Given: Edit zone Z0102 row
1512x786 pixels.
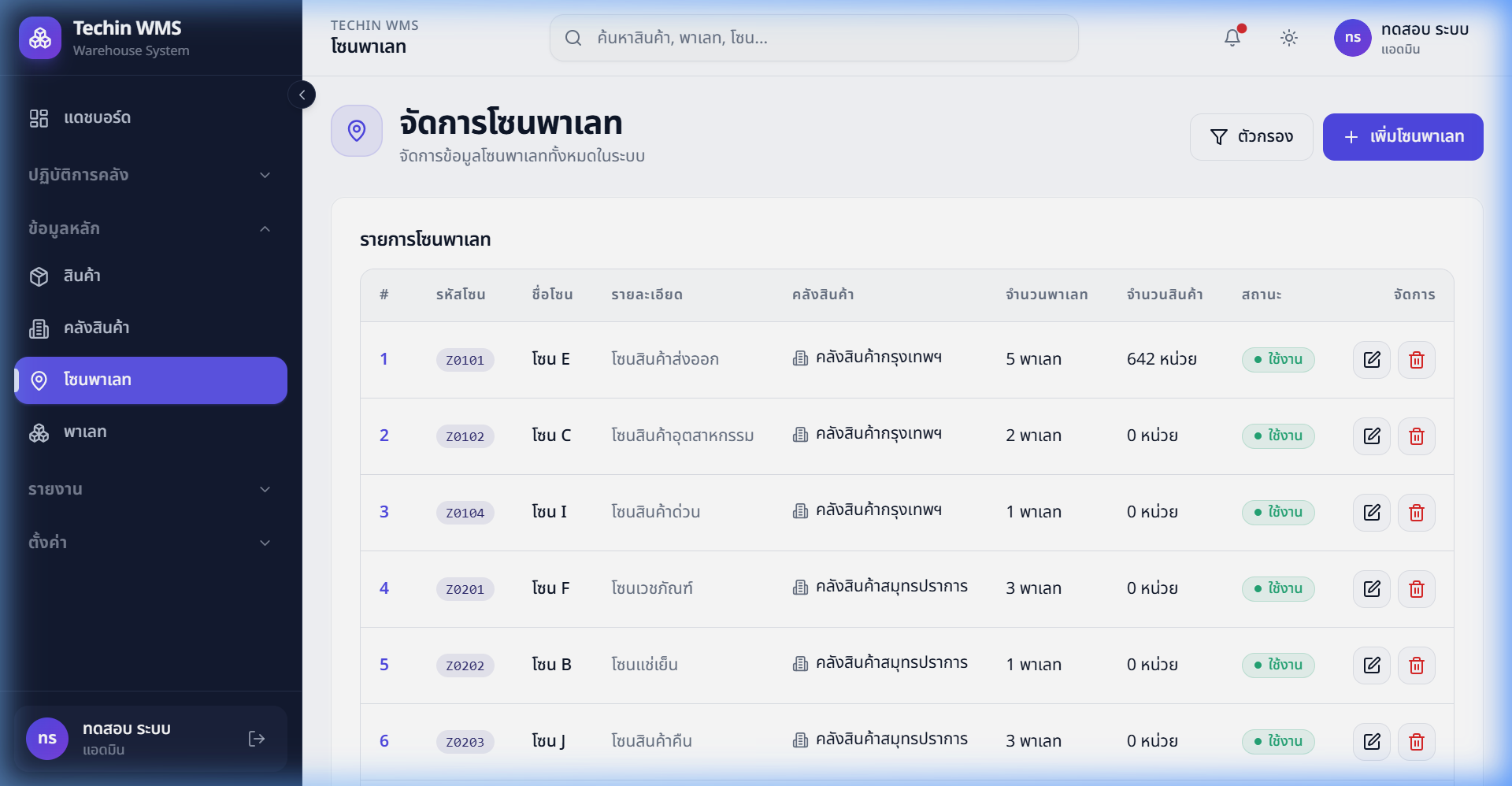Looking at the screenshot, I should point(1372,436).
